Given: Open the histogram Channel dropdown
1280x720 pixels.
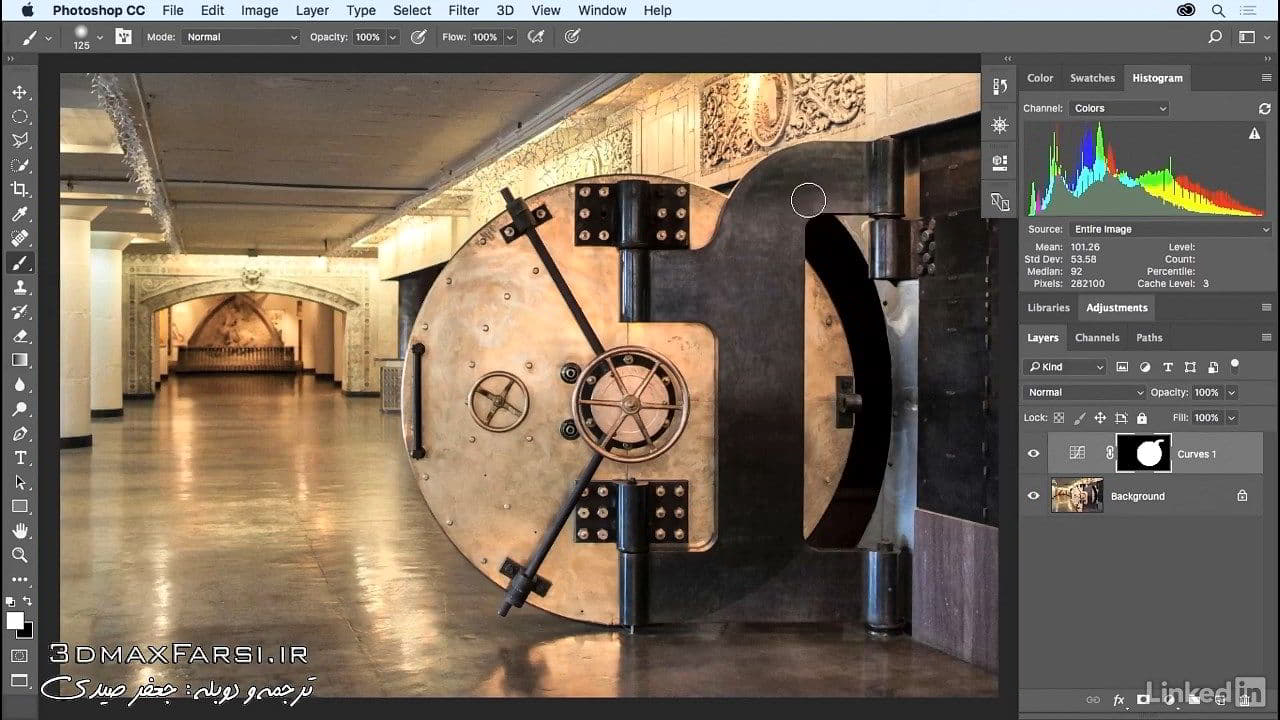Looking at the screenshot, I should pos(1118,108).
